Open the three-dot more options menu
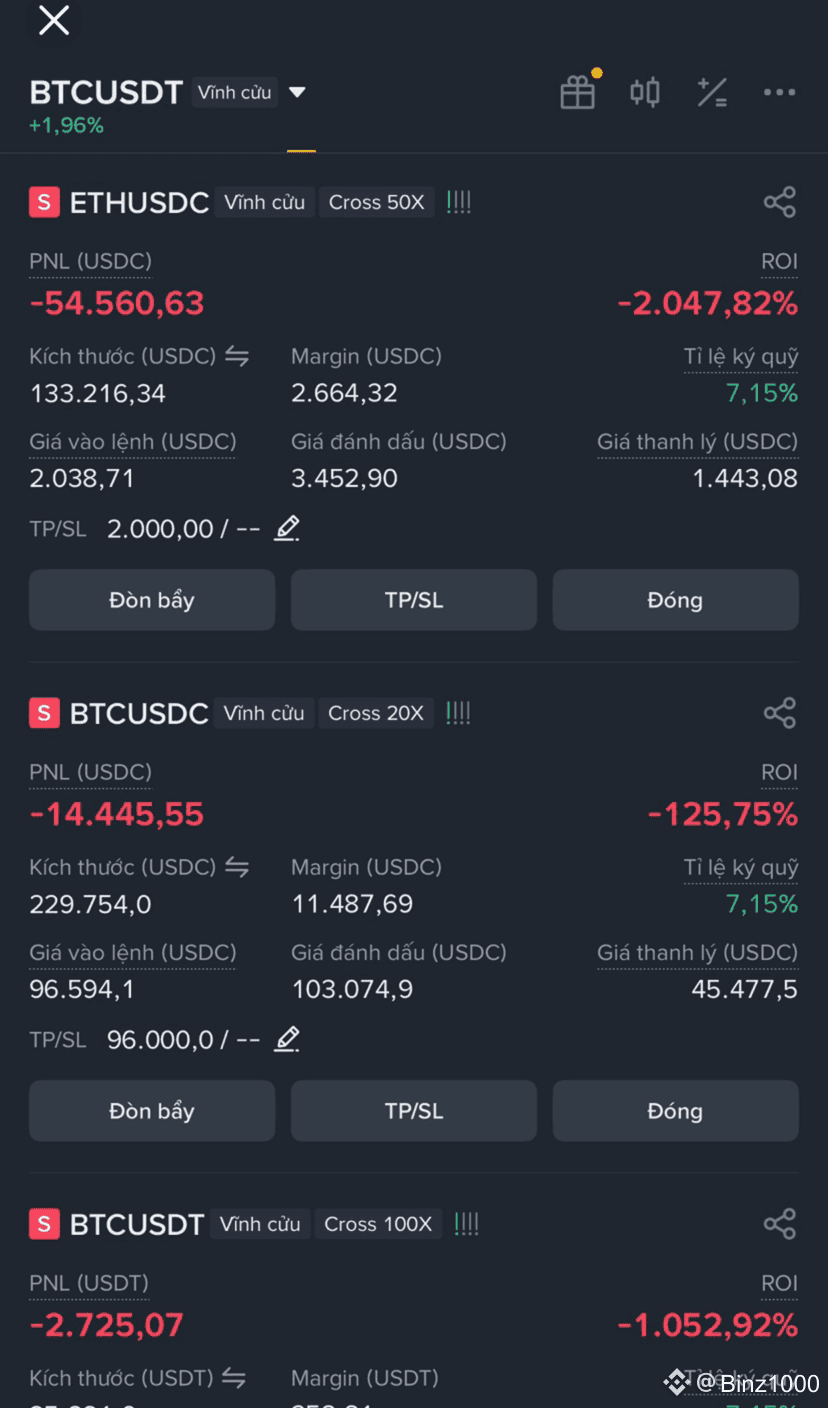Screen dimensions: 828x1408 [779, 92]
